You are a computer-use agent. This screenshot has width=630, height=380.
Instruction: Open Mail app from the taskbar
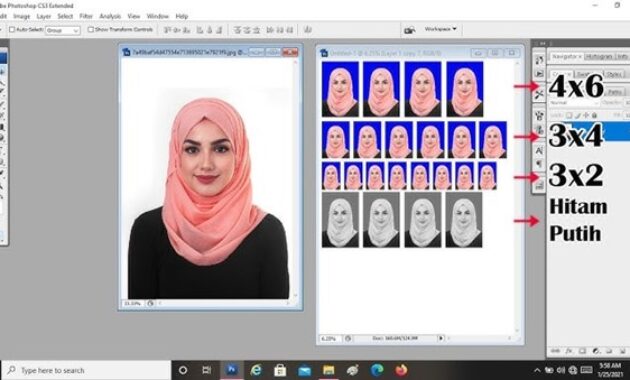(x=304, y=370)
